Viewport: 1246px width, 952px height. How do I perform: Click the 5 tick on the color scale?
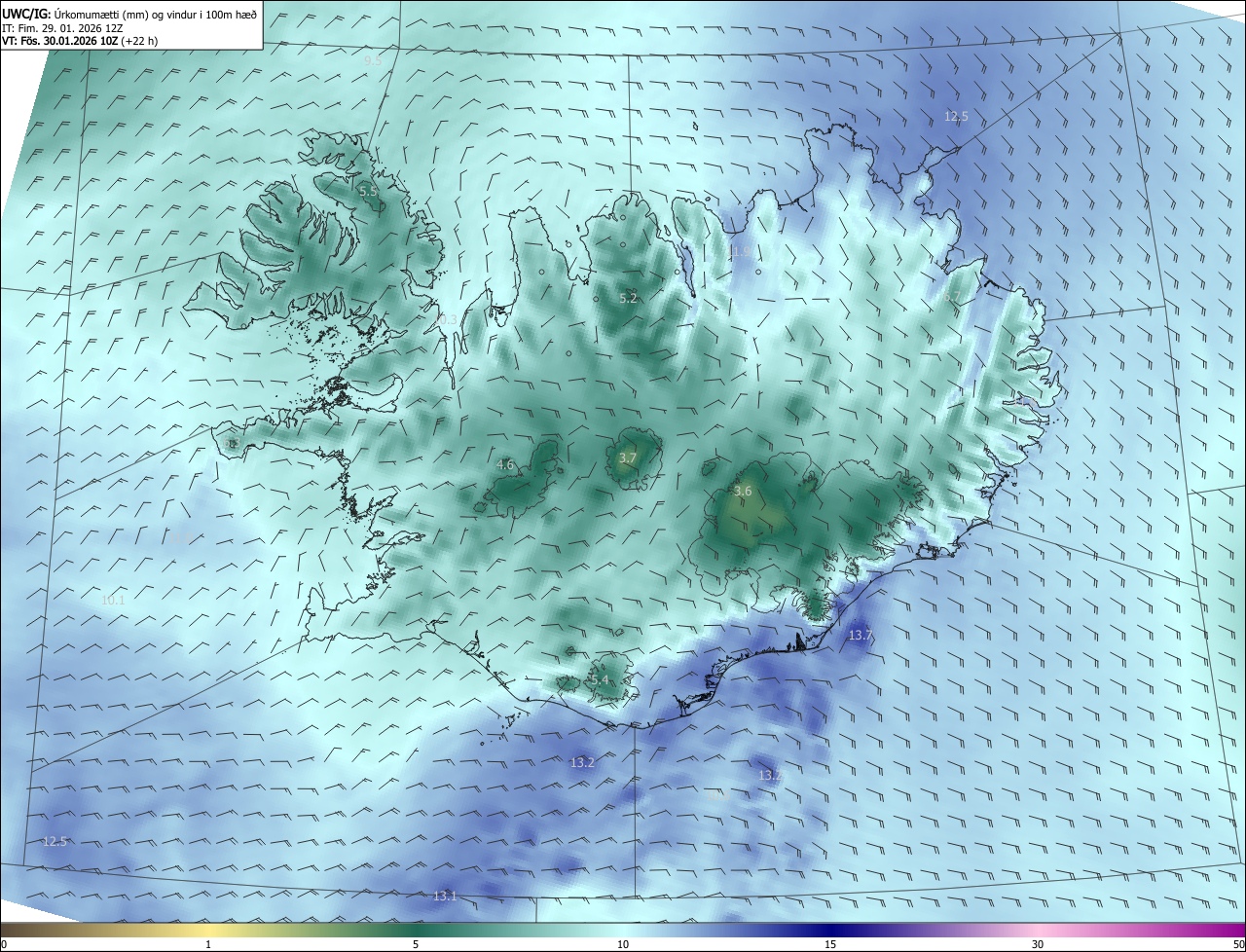coord(416,944)
